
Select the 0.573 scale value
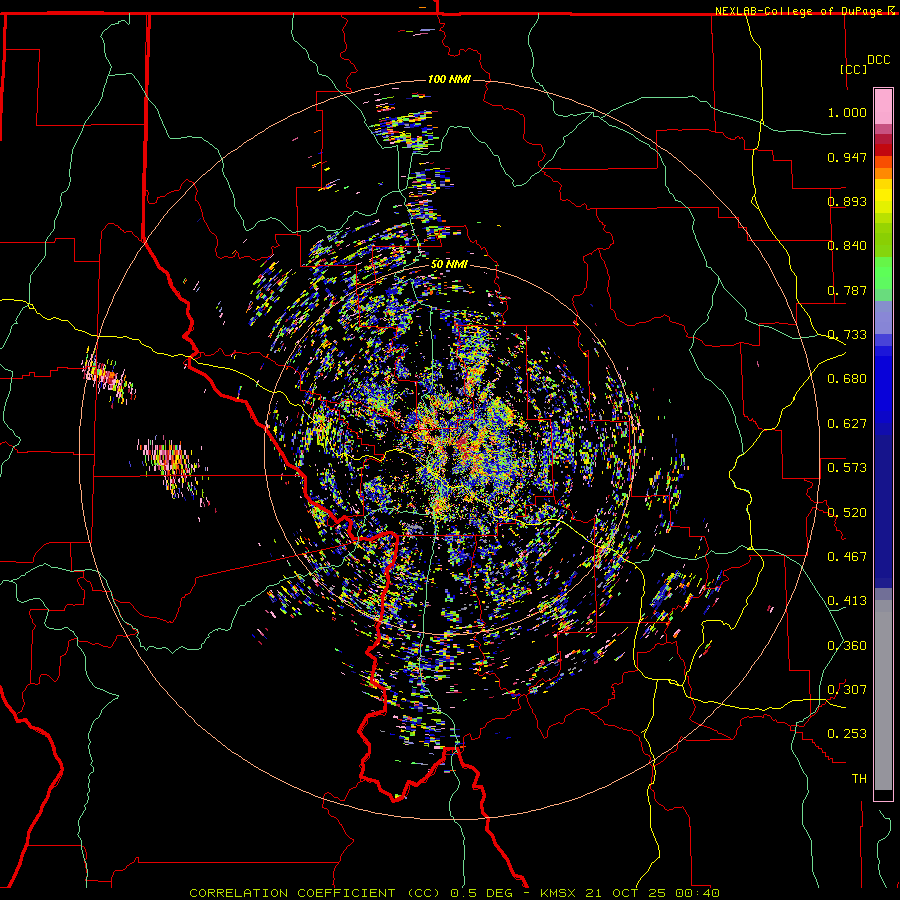(x=847, y=468)
